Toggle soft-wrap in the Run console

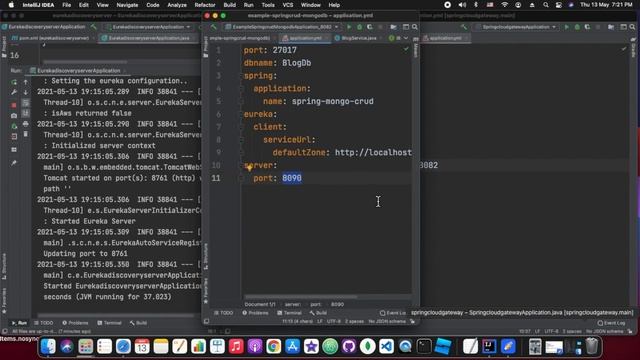coord(26,103)
